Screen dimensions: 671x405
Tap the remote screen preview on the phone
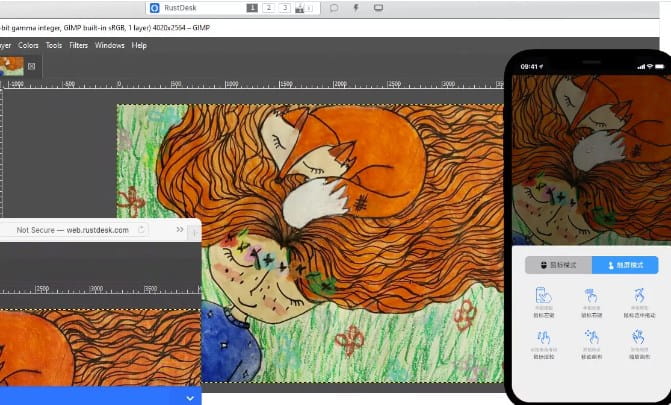pos(591,160)
